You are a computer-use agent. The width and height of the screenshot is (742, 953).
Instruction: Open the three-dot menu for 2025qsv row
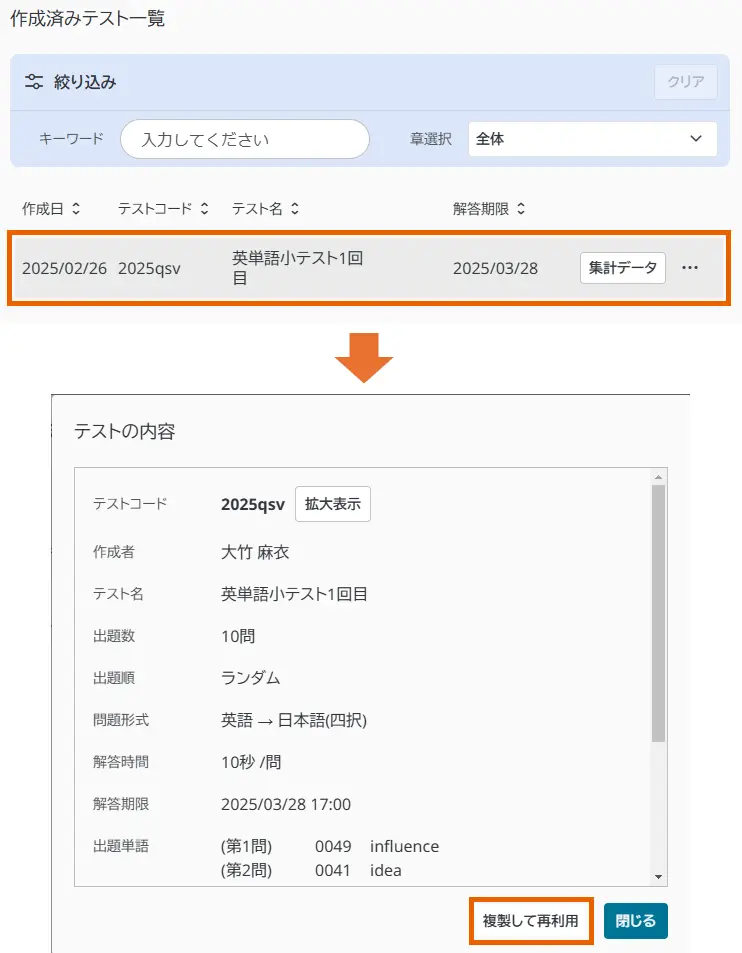(x=690, y=267)
